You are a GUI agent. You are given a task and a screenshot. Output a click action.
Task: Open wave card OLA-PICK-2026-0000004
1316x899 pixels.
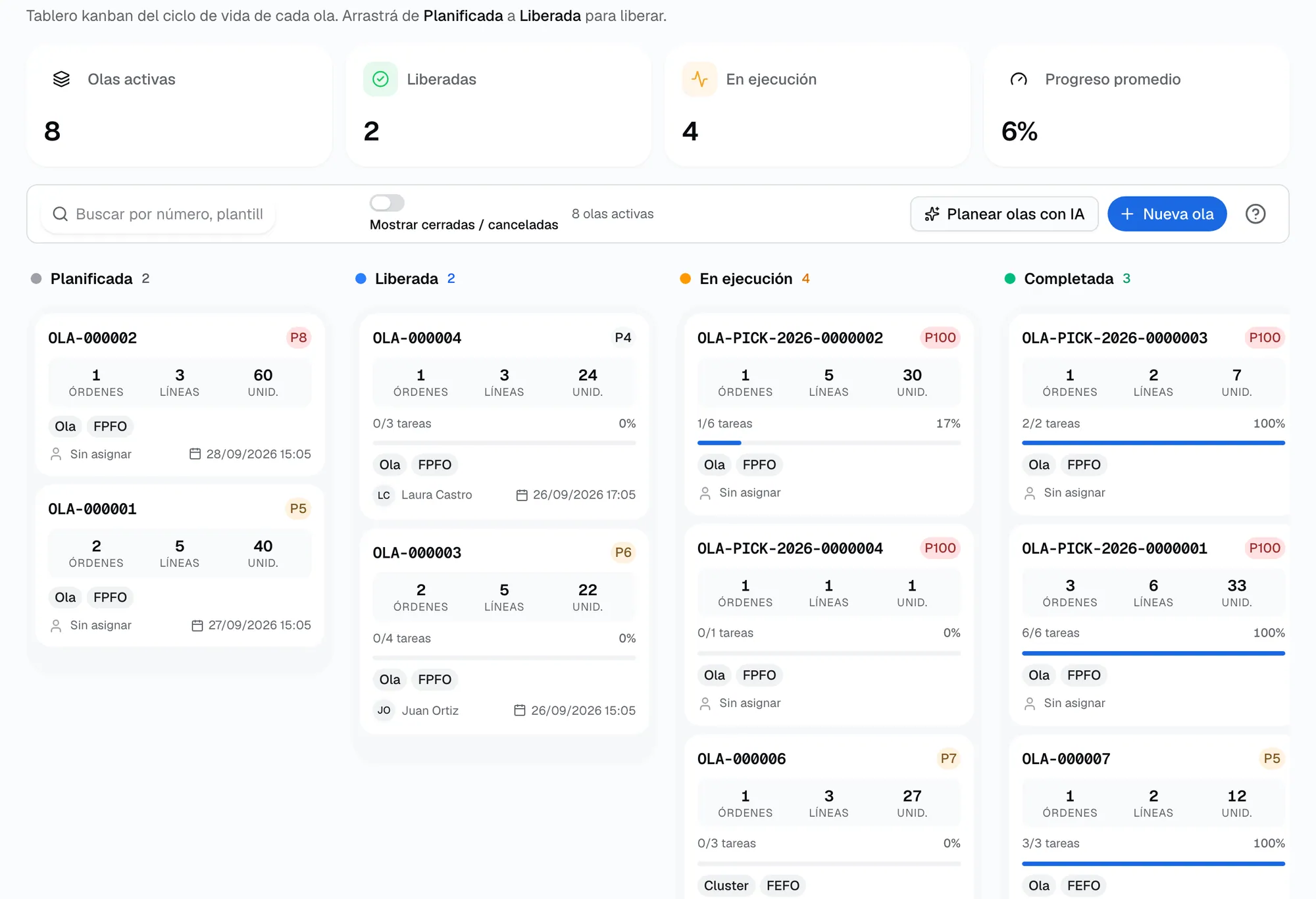point(828,625)
